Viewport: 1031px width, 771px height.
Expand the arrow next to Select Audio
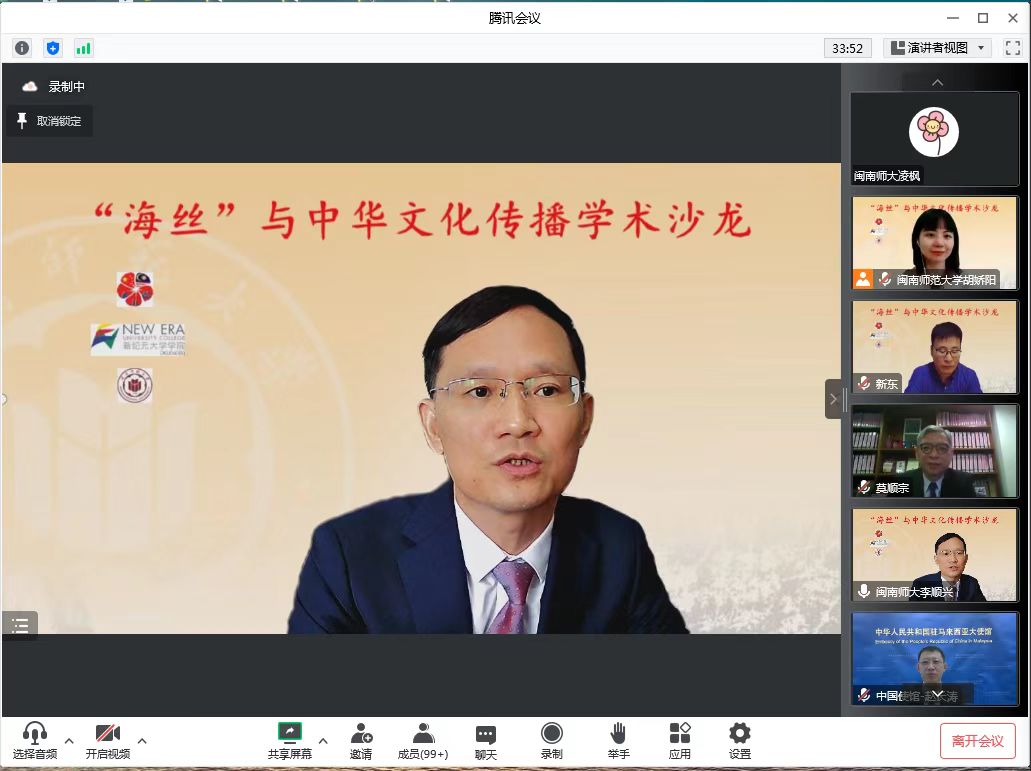point(69,741)
